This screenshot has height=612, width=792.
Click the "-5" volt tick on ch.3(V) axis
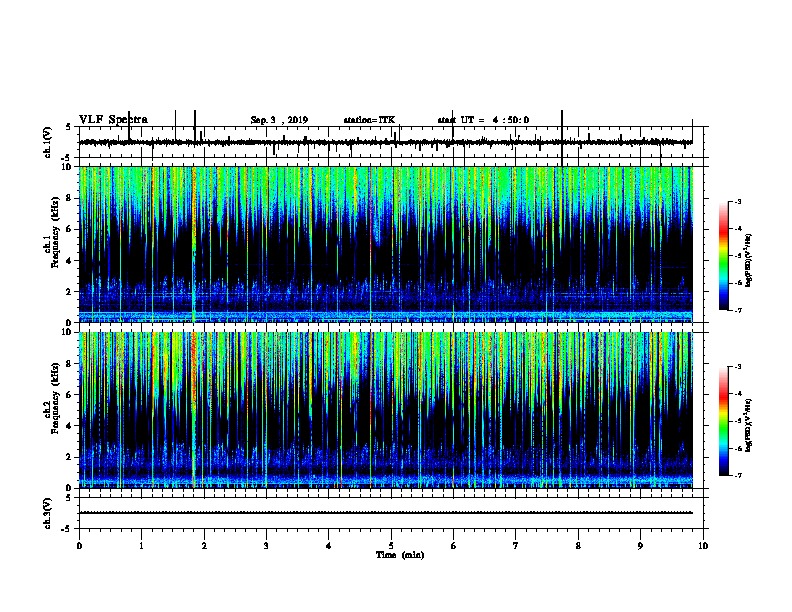(x=67, y=529)
